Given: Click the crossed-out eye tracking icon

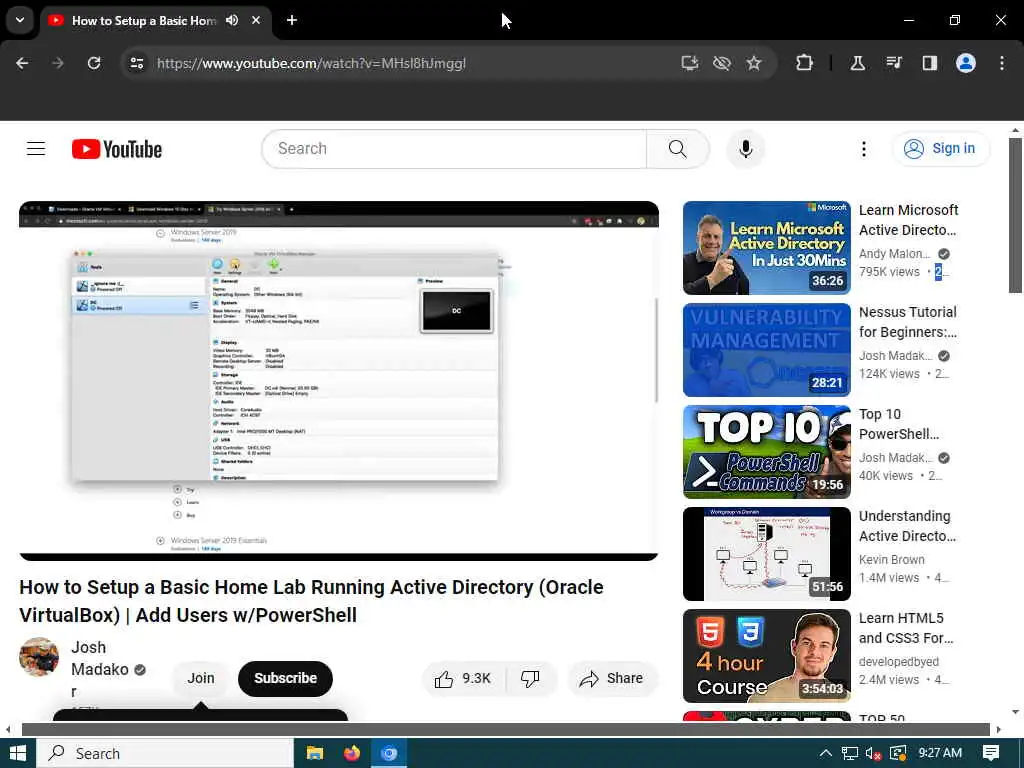Looking at the screenshot, I should coord(722,63).
